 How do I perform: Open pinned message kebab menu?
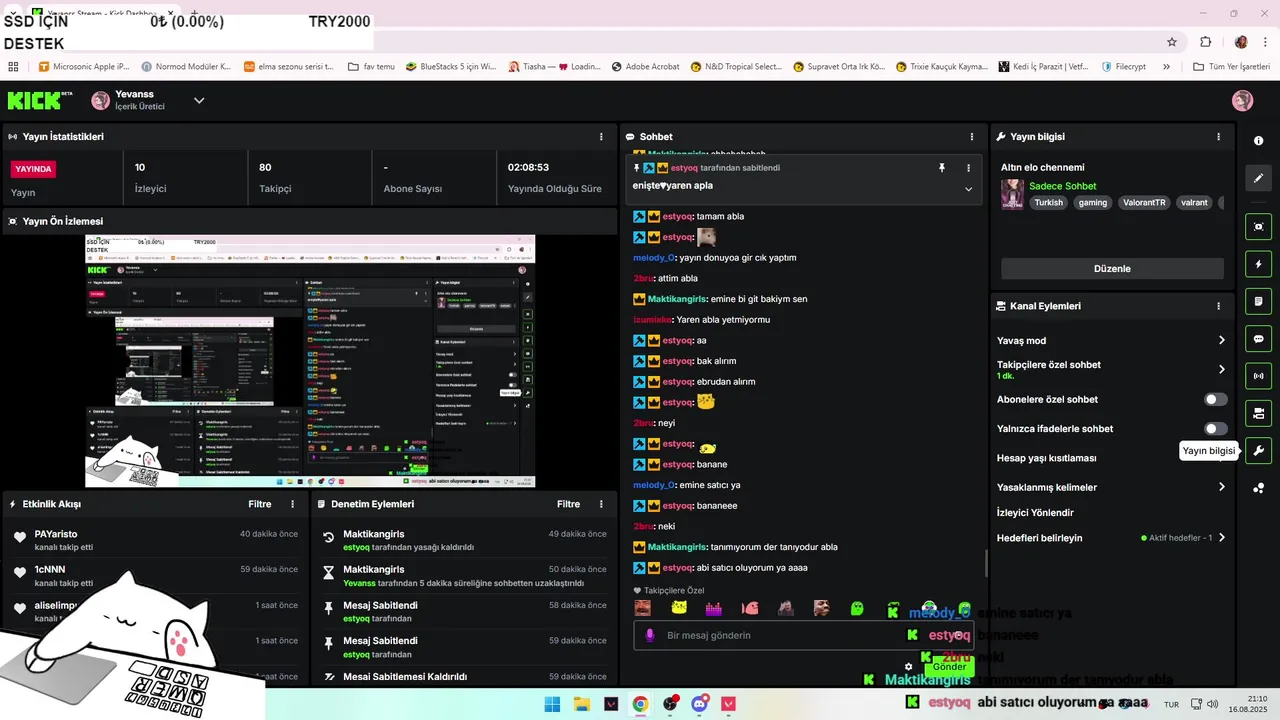[968, 168]
